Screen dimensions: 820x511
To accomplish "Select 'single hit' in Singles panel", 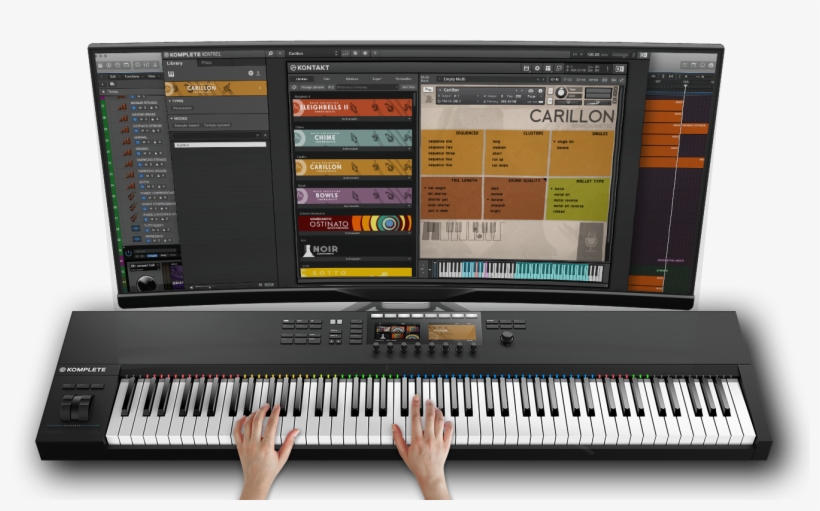I will pyautogui.click(x=565, y=142).
